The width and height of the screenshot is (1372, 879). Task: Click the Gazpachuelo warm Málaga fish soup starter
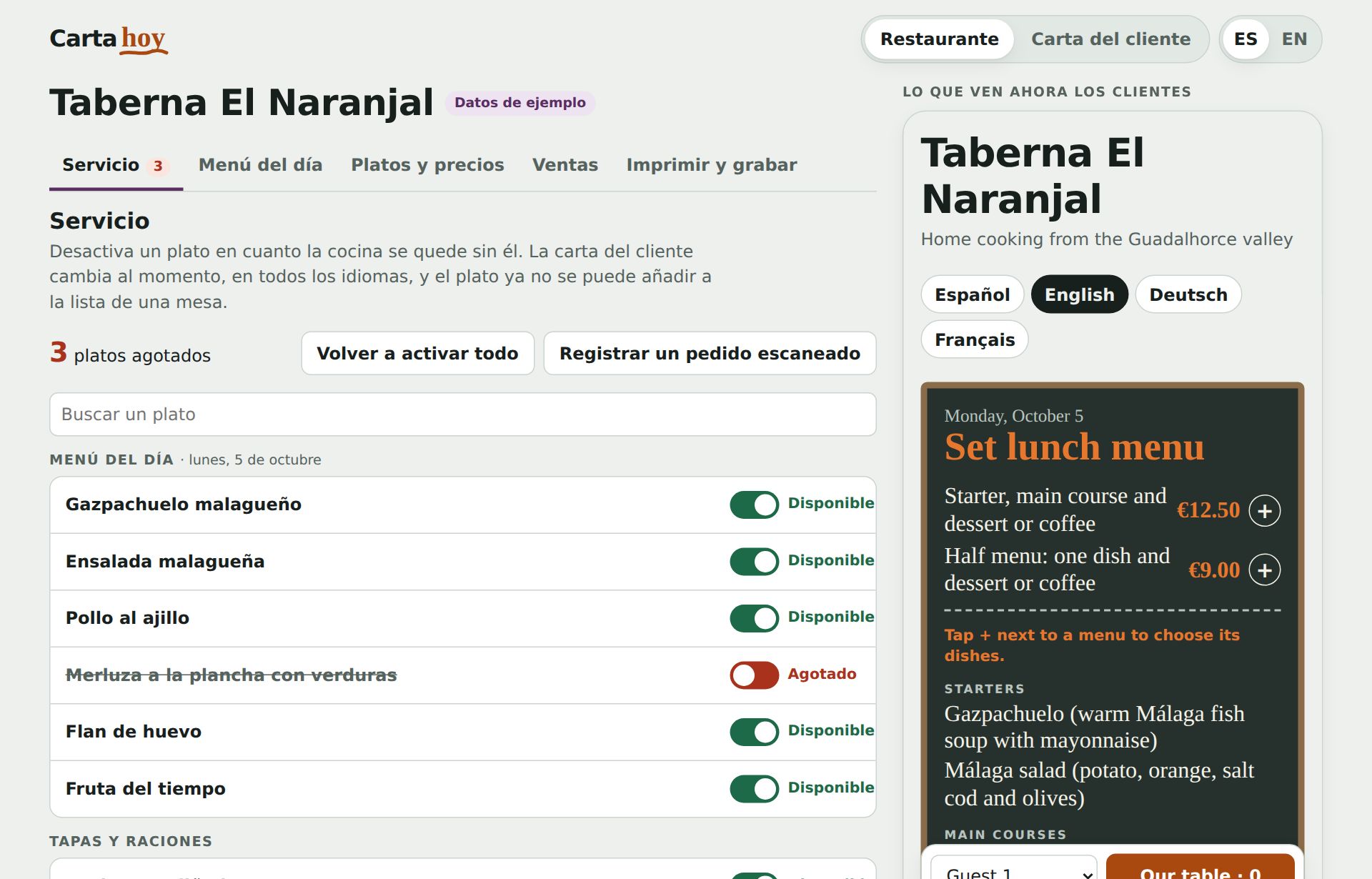(1094, 727)
